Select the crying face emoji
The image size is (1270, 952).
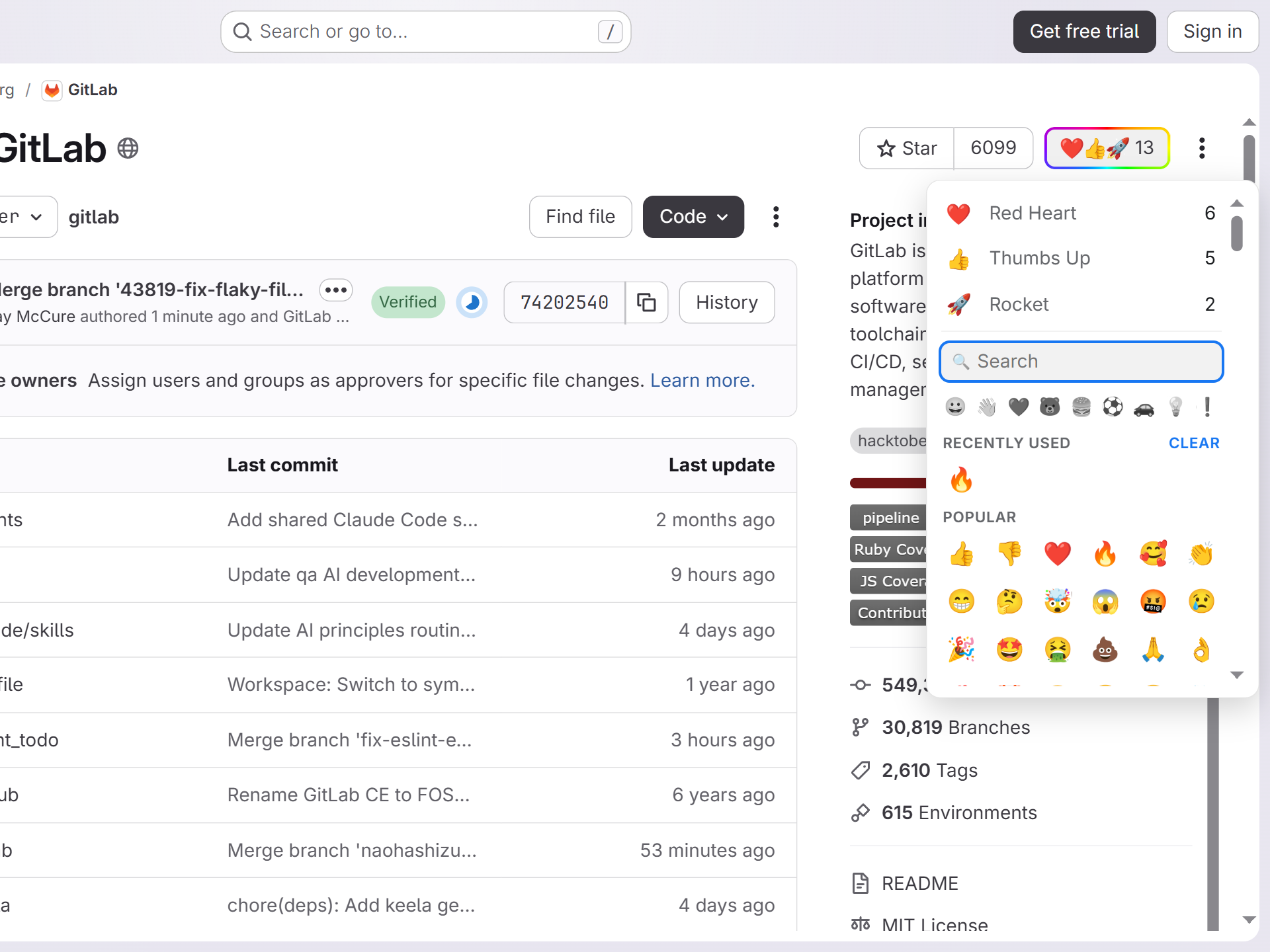[x=1201, y=601]
